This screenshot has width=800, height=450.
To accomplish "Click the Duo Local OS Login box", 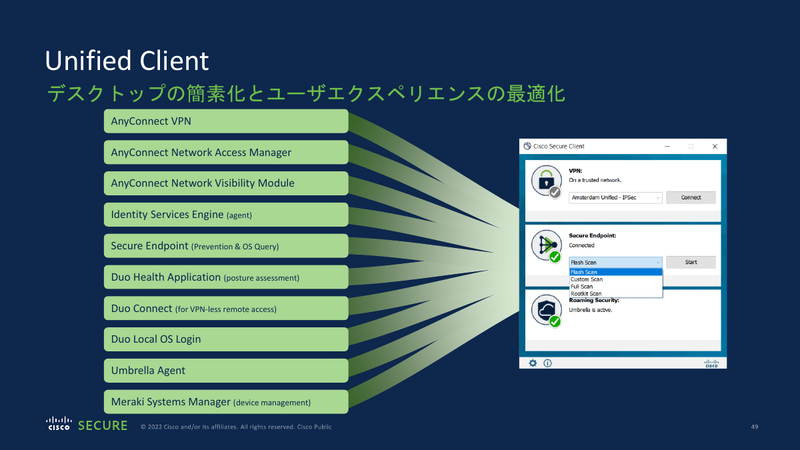I will 226,339.
